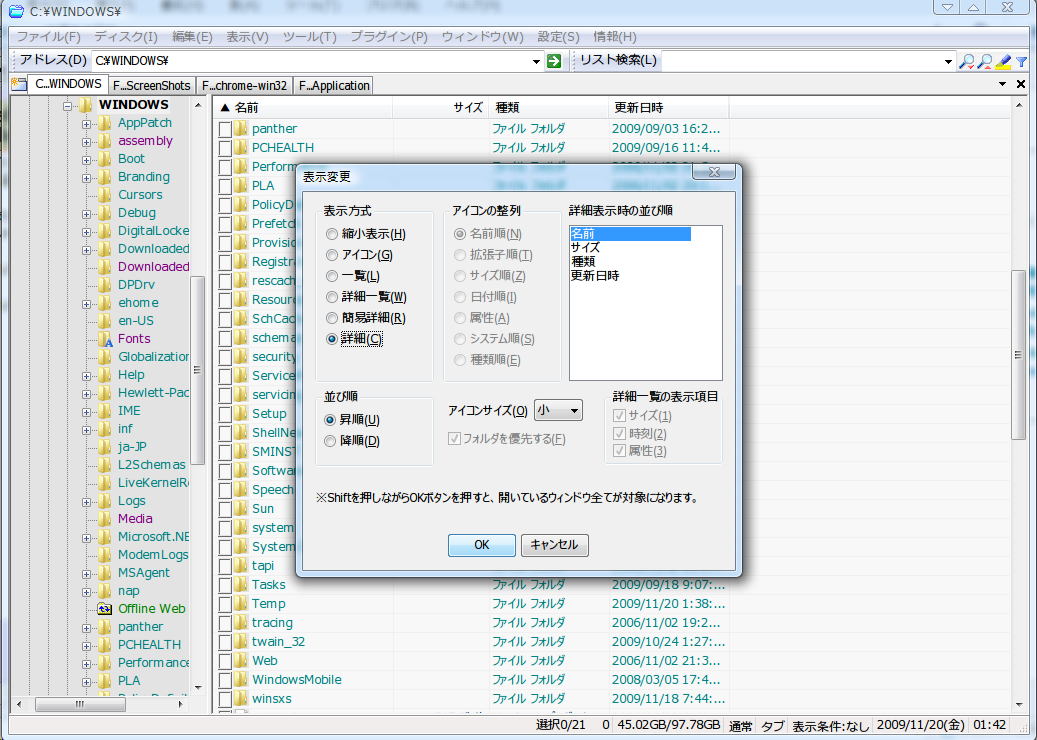Screen dimensions: 1037x740
Task: Select サイズ in the sort-order list
Action: coord(586,248)
